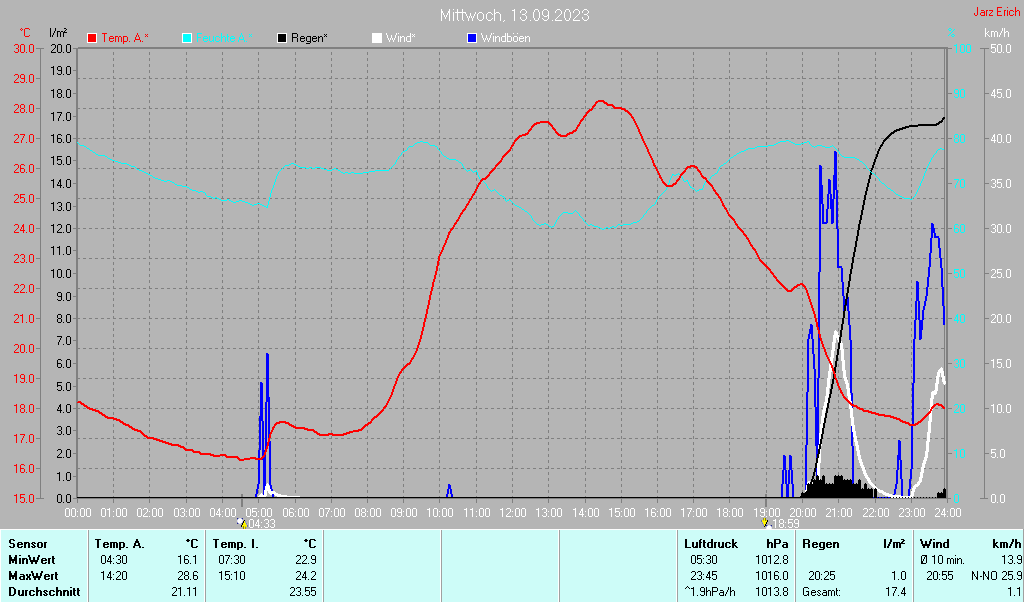This screenshot has width=1024, height=602.
Task: Click the km/h axis unit label
Action: pyautogui.click(x=996, y=33)
